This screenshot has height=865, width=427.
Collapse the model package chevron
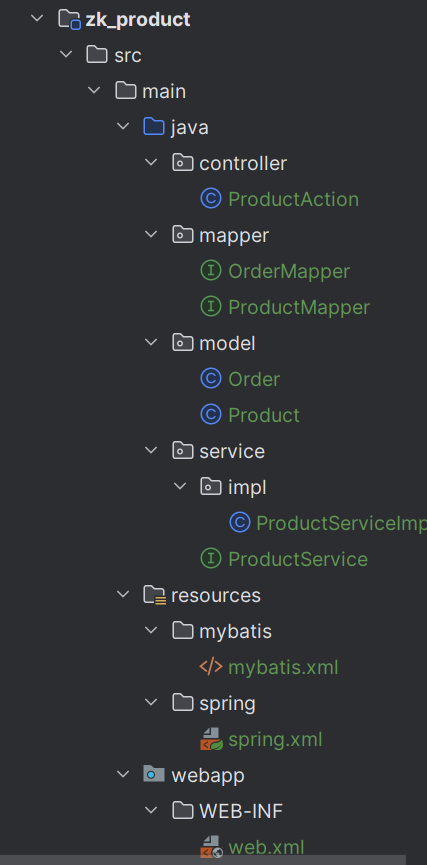coord(151,343)
